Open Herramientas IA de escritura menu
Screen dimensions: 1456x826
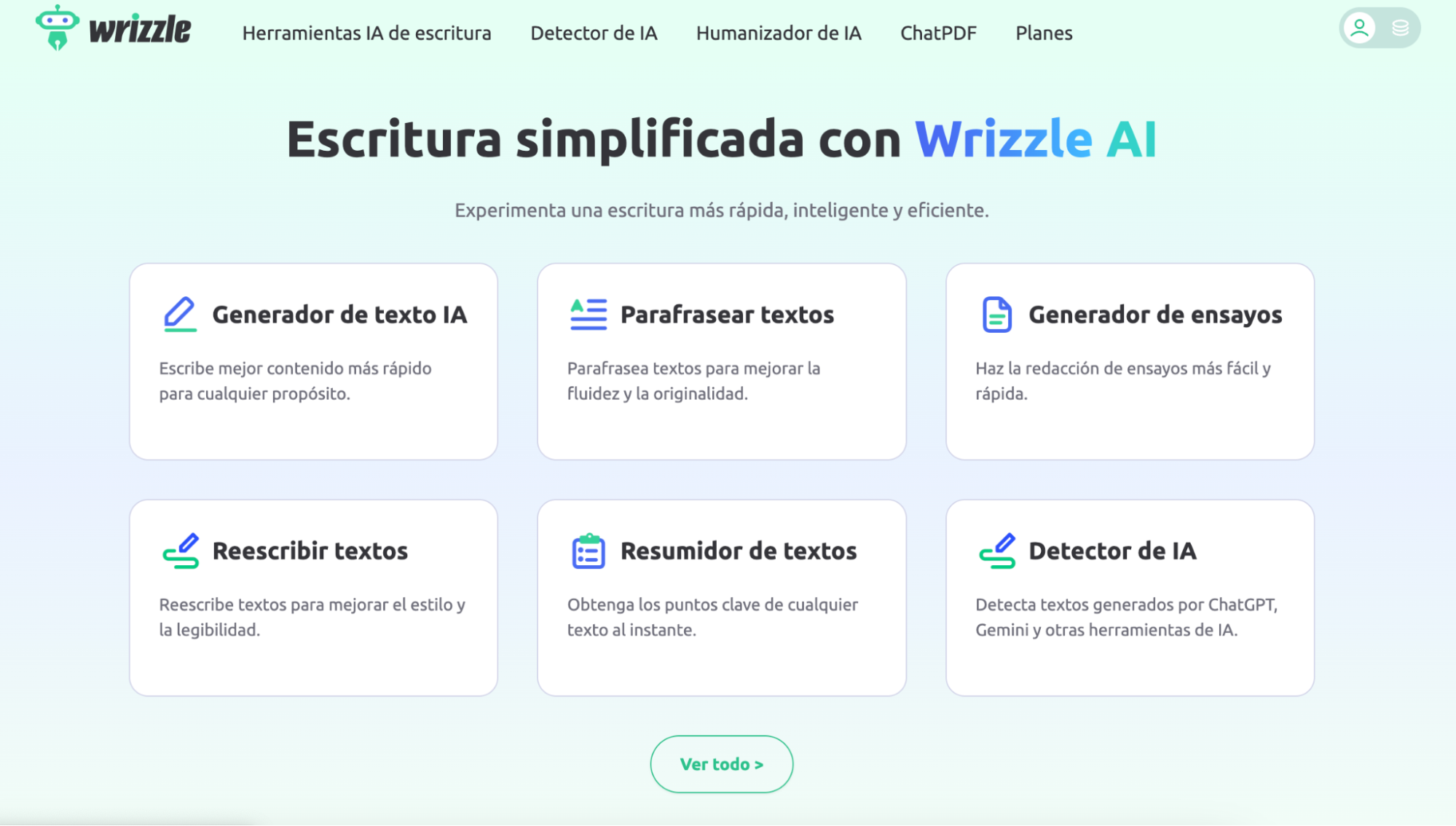point(366,34)
